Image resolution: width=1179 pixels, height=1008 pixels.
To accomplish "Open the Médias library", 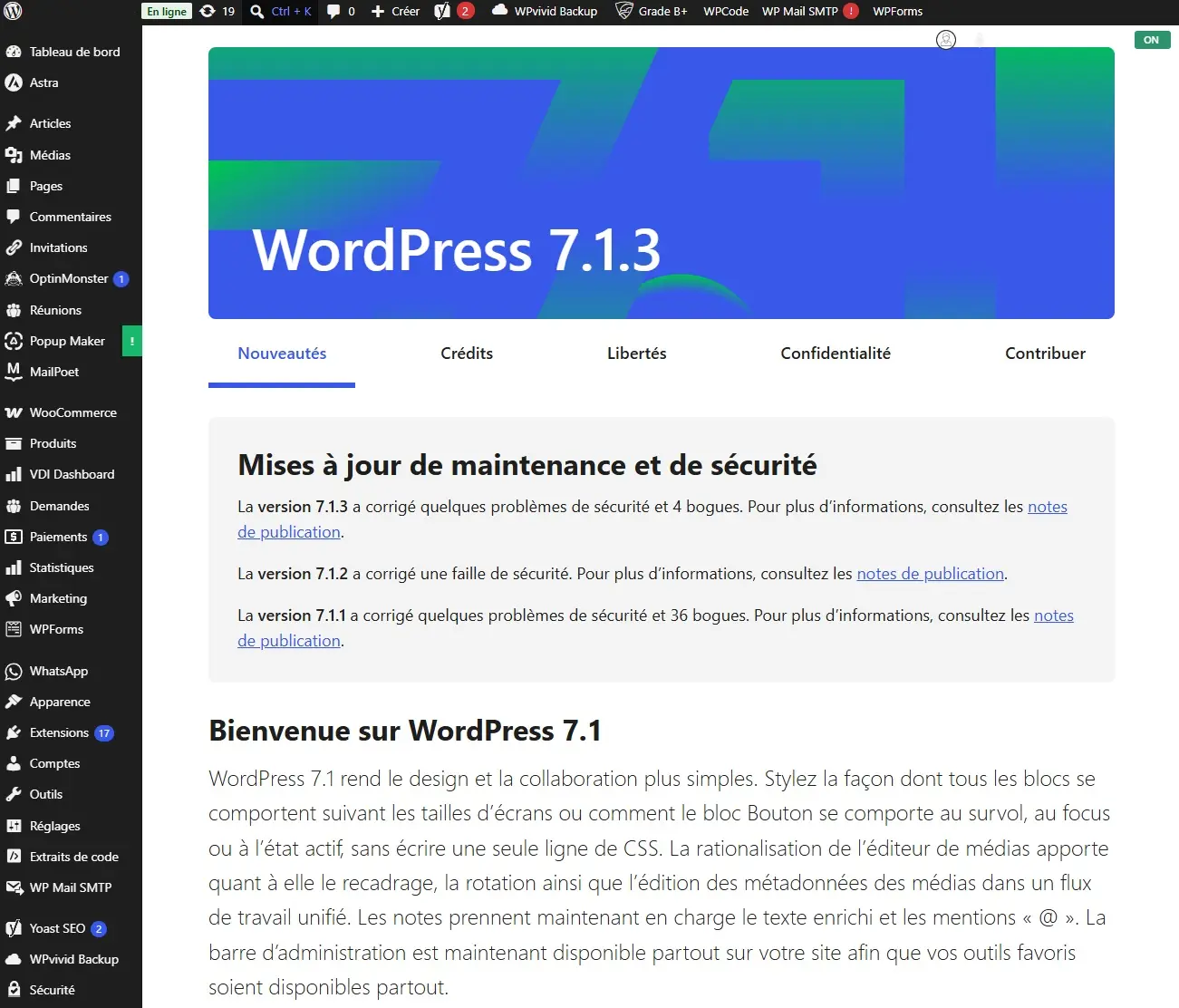I will pyautogui.click(x=71, y=155).
